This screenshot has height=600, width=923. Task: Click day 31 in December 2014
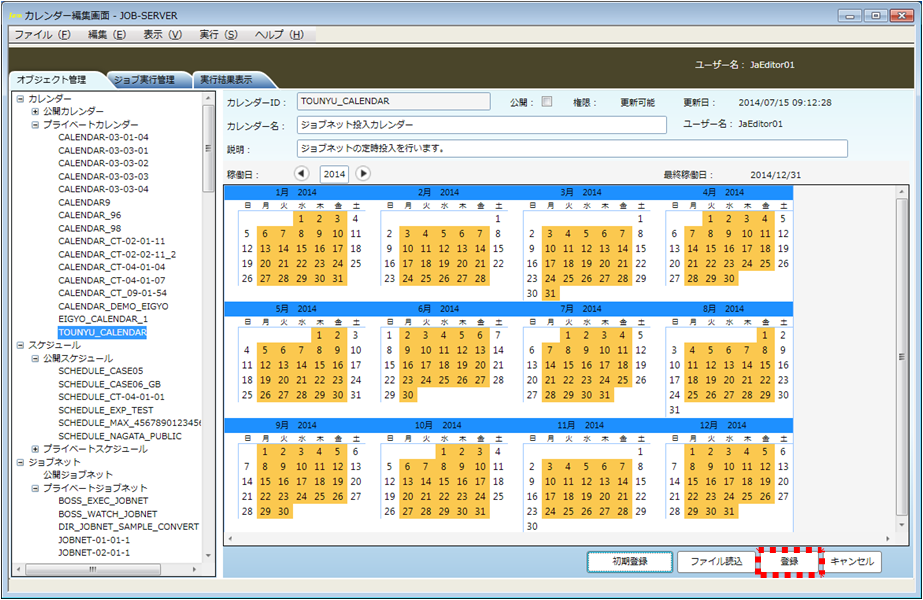(729, 512)
